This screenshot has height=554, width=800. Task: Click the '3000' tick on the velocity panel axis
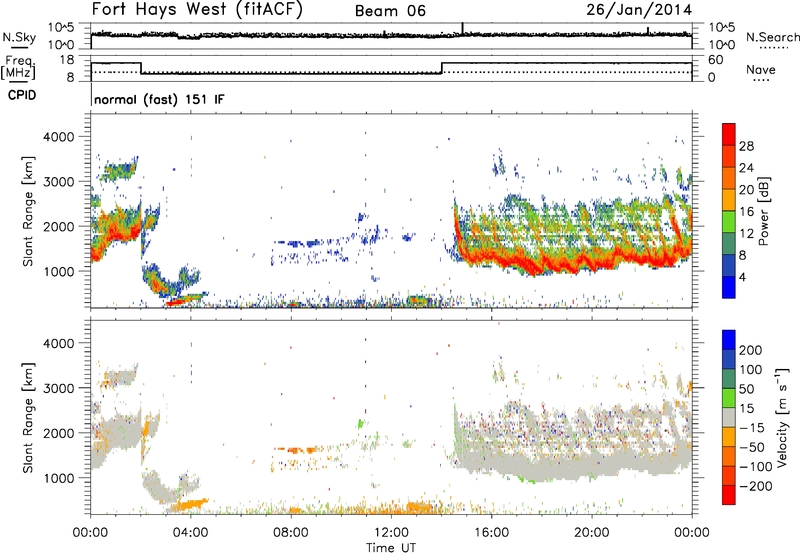tap(58, 388)
